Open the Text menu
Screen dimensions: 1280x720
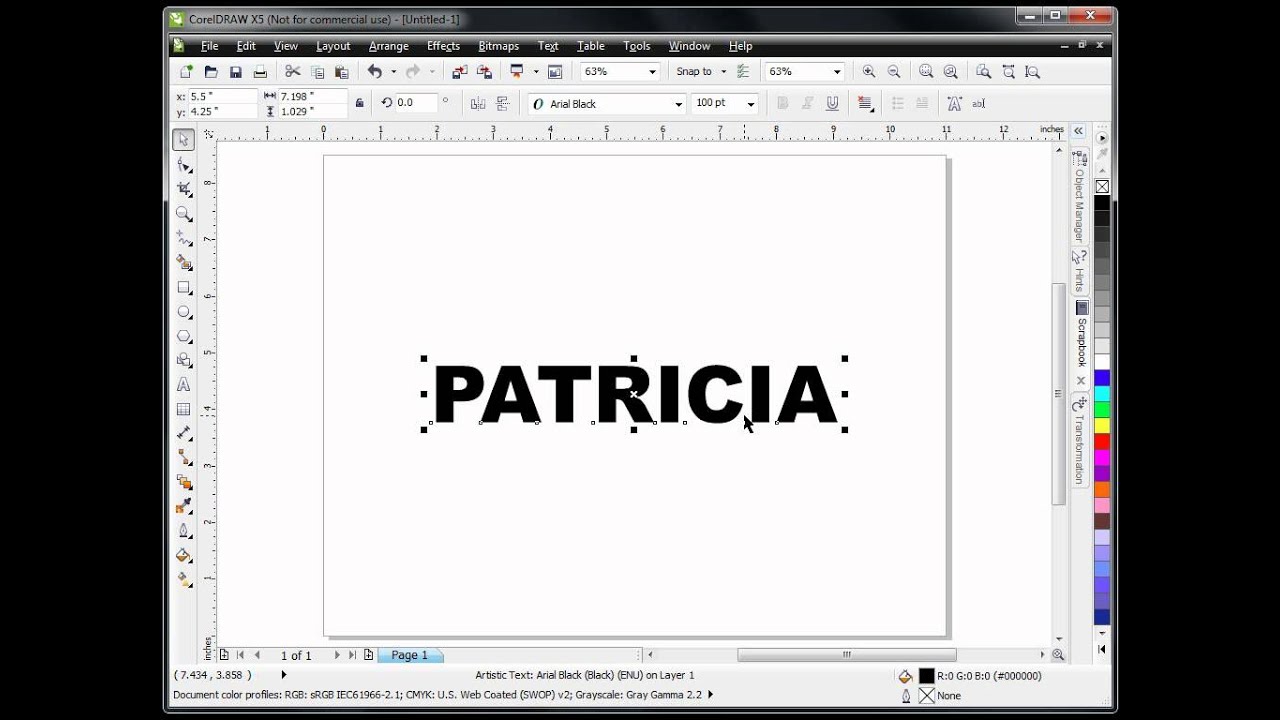548,46
